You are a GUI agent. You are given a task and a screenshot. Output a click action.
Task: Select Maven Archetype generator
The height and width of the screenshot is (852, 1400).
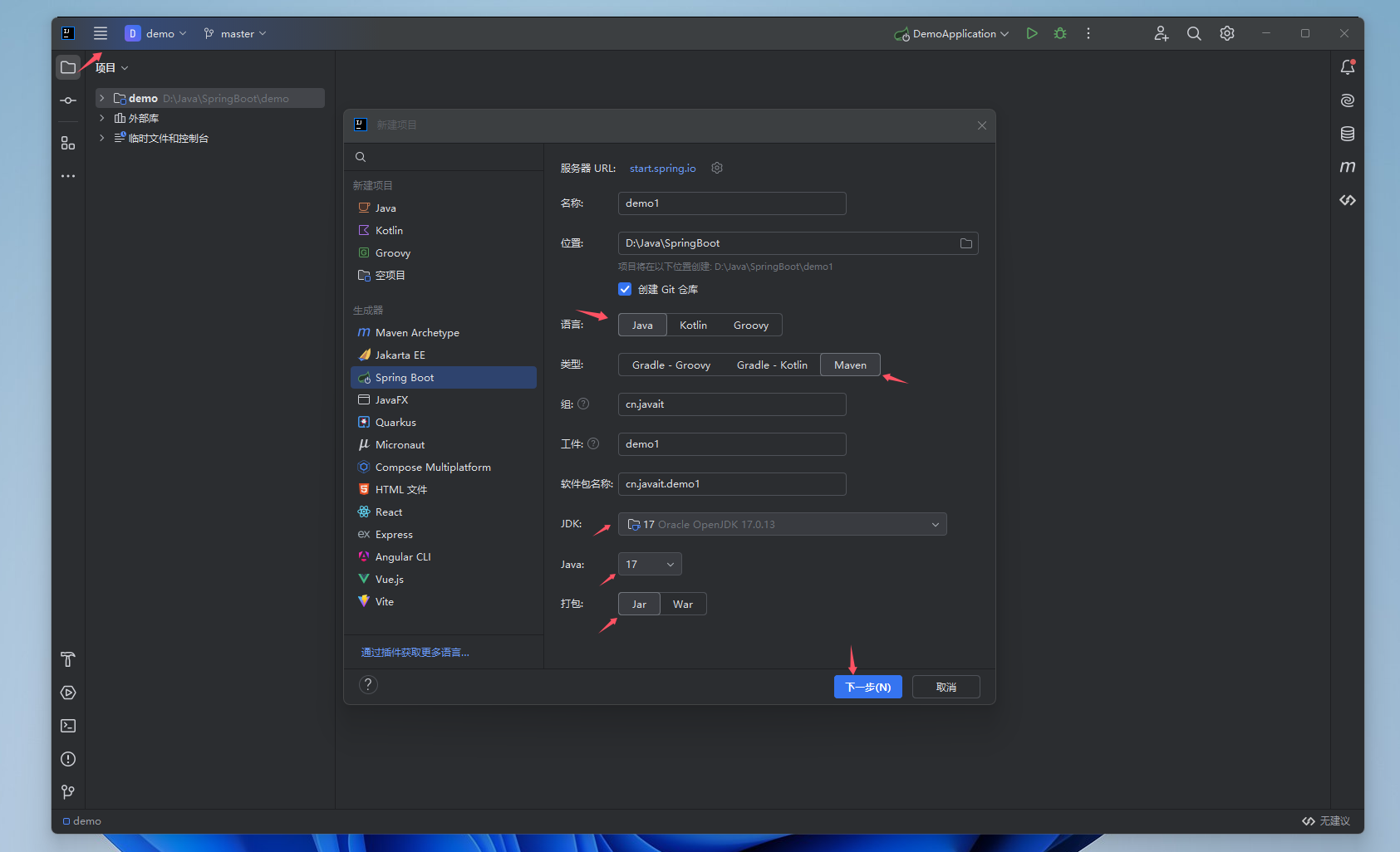(x=444, y=332)
